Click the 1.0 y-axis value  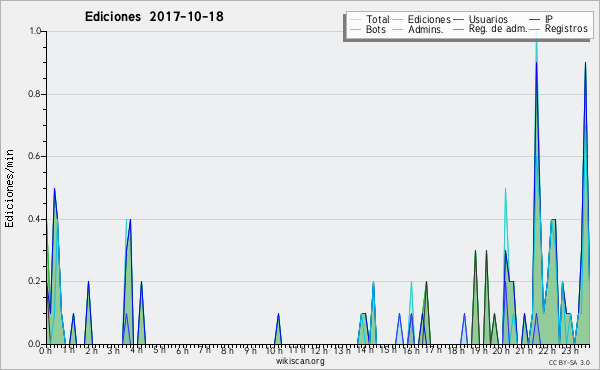(x=35, y=31)
